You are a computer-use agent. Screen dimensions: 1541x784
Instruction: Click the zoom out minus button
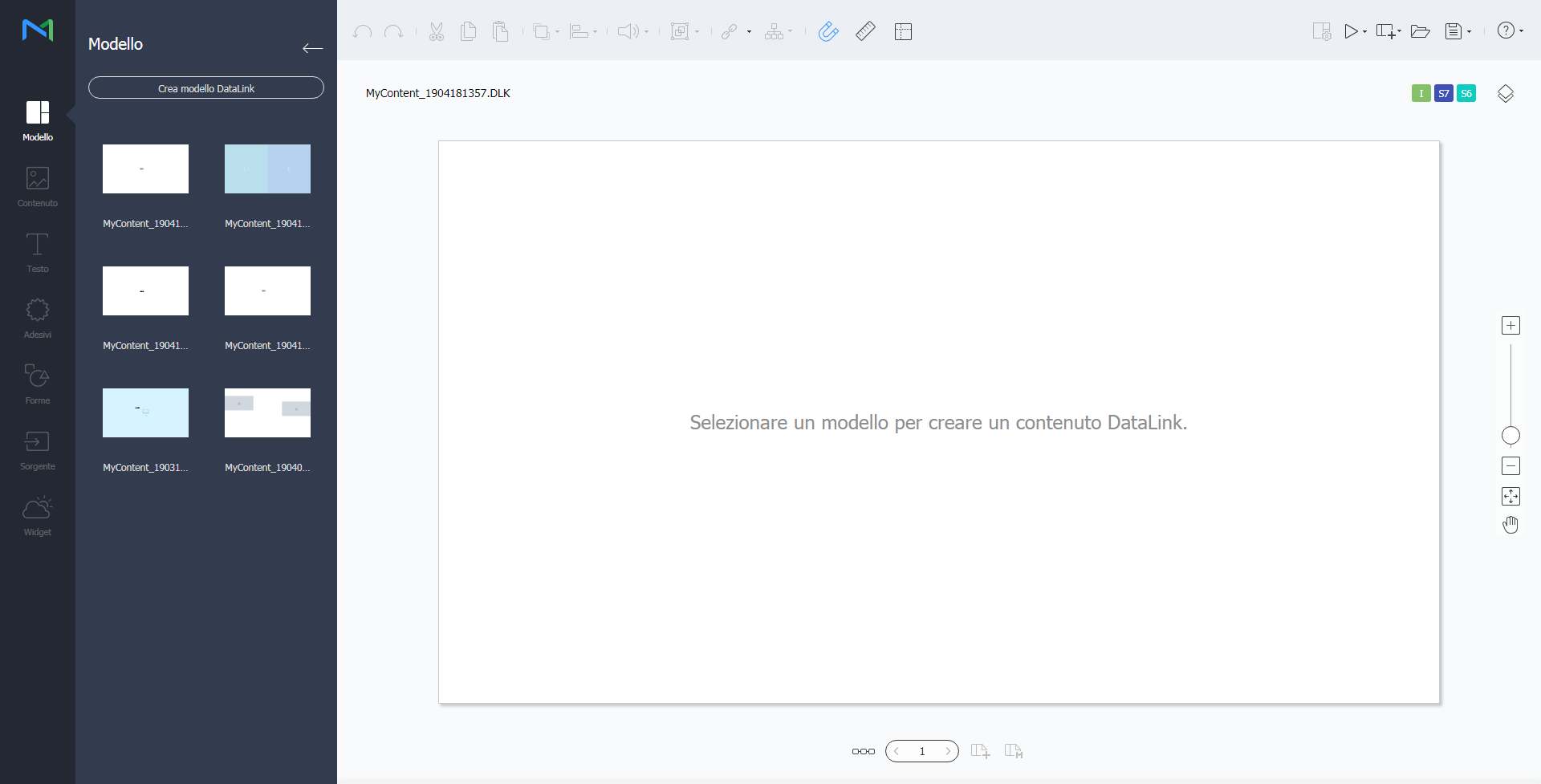click(x=1510, y=466)
